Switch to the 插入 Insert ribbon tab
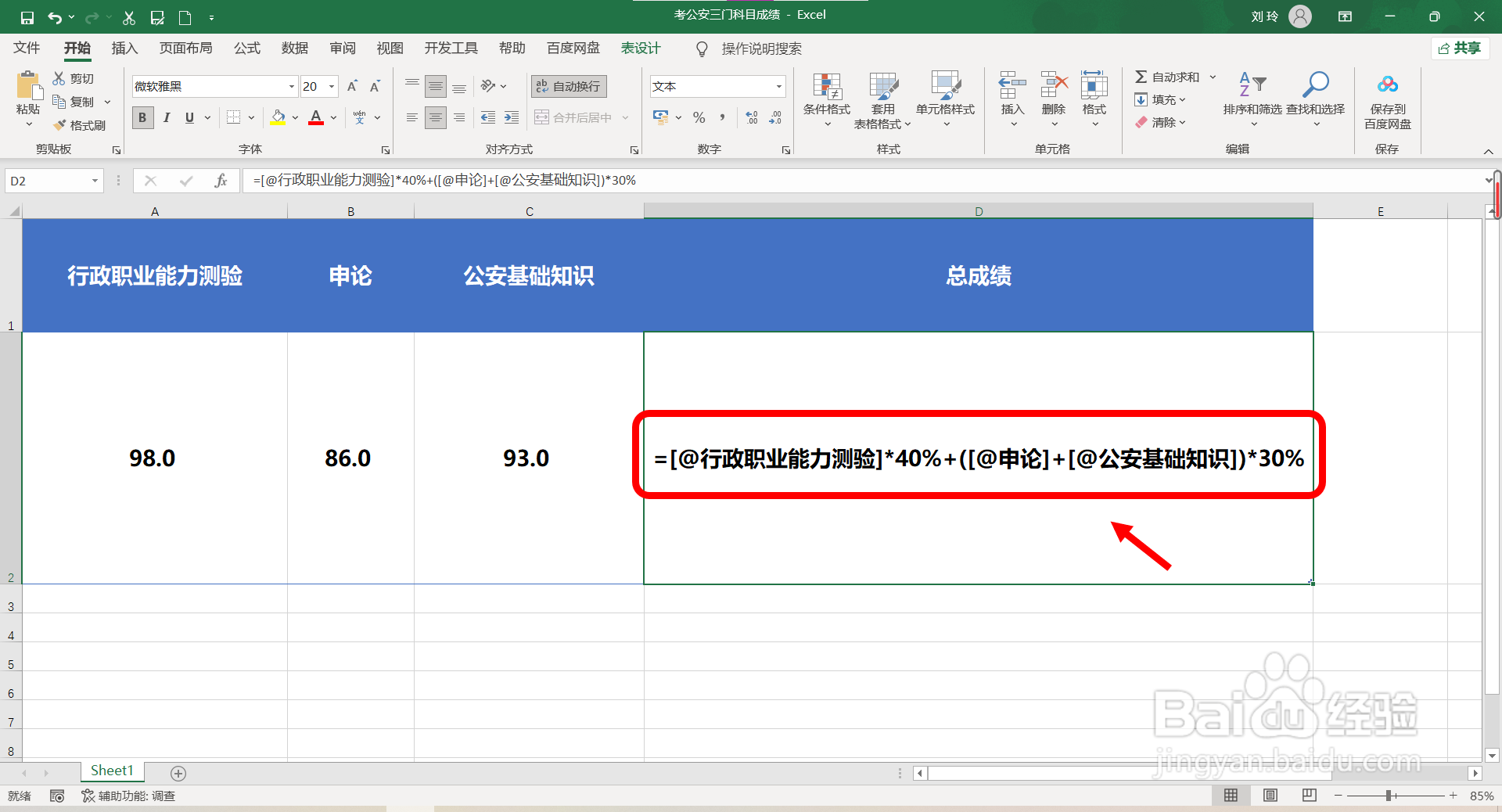 [124, 49]
